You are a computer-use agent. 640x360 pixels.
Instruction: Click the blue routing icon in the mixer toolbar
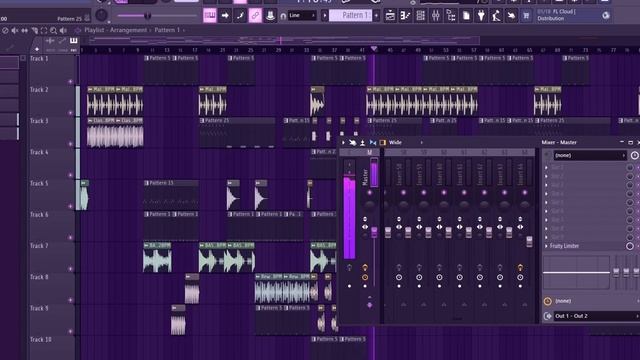point(373,142)
